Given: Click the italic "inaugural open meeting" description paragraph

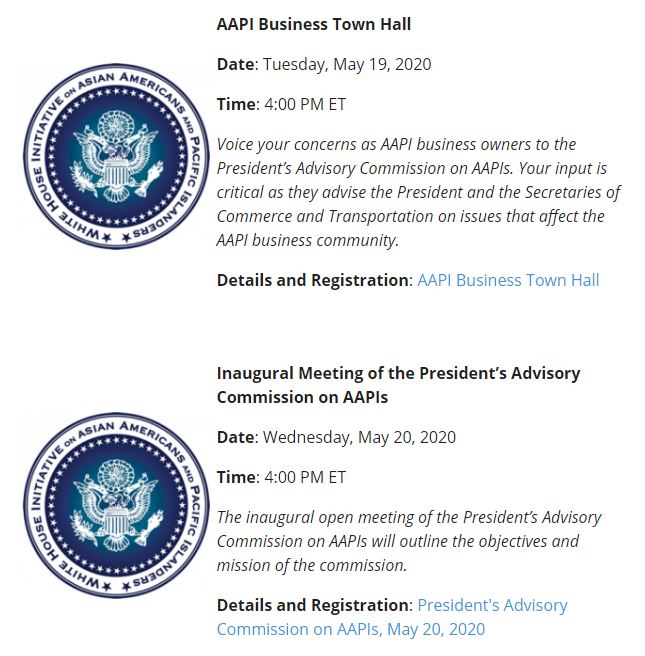Looking at the screenshot, I should pos(409,541).
